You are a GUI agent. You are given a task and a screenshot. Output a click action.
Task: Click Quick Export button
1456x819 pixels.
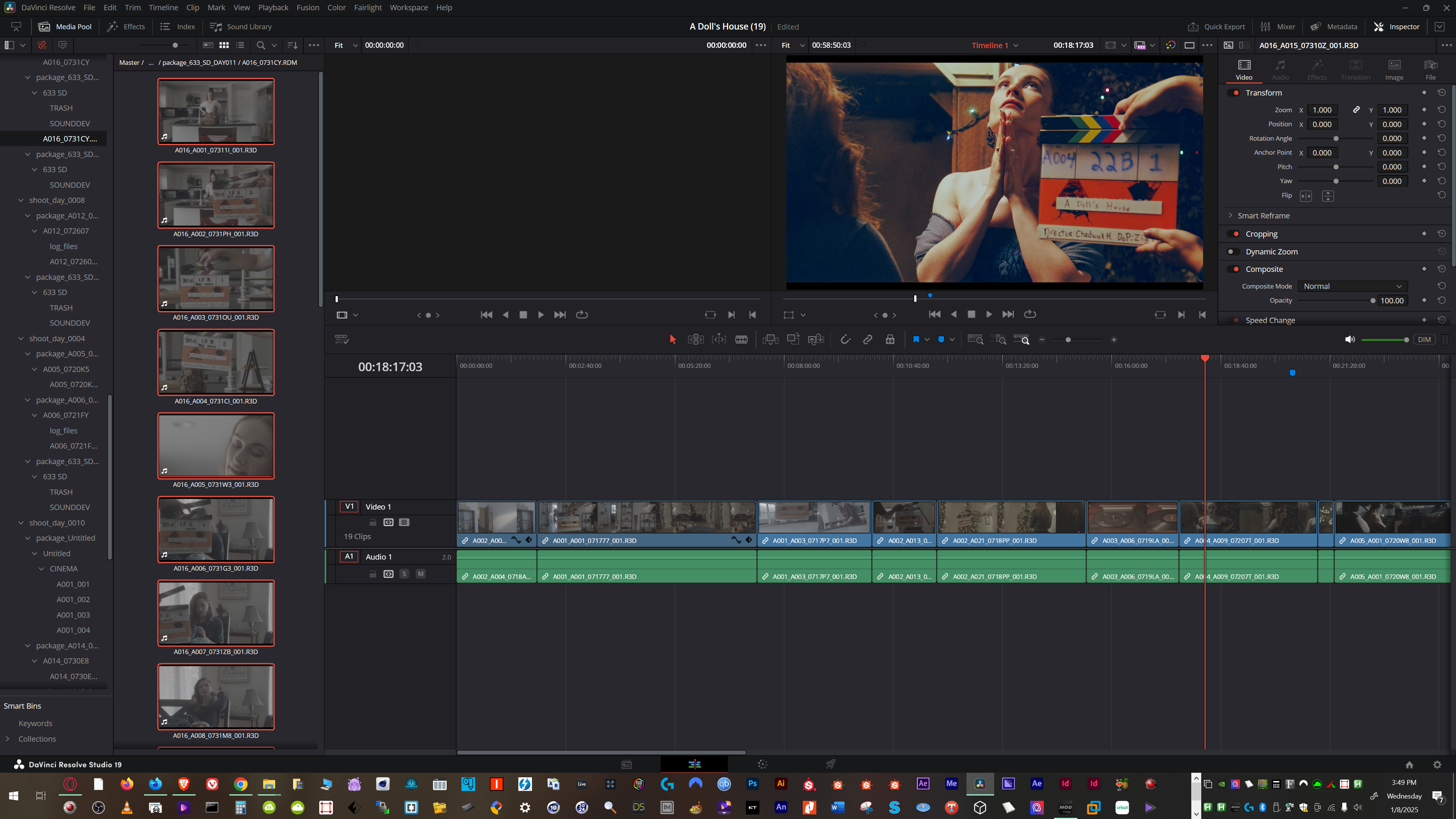1216,27
